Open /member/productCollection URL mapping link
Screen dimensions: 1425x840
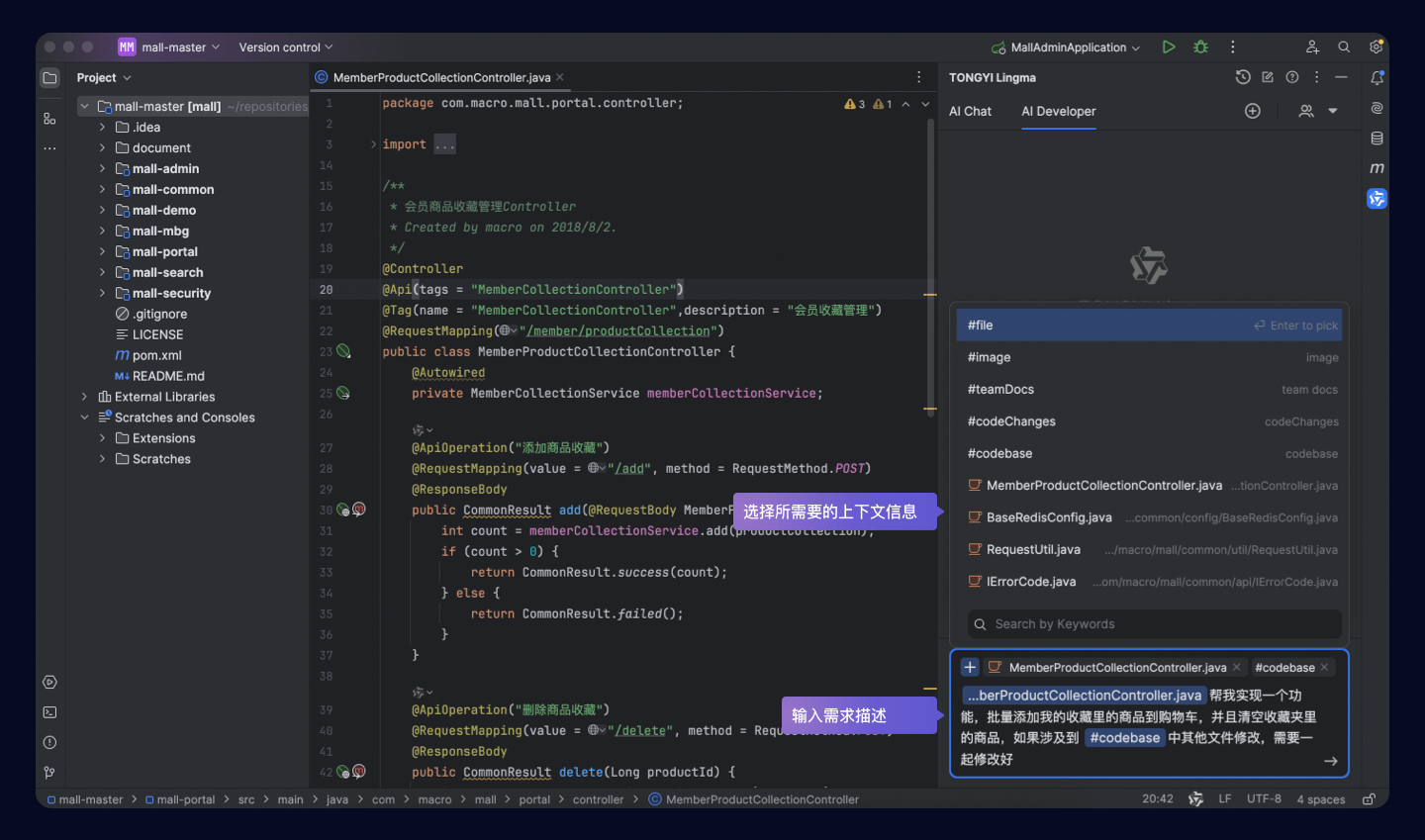[617, 330]
